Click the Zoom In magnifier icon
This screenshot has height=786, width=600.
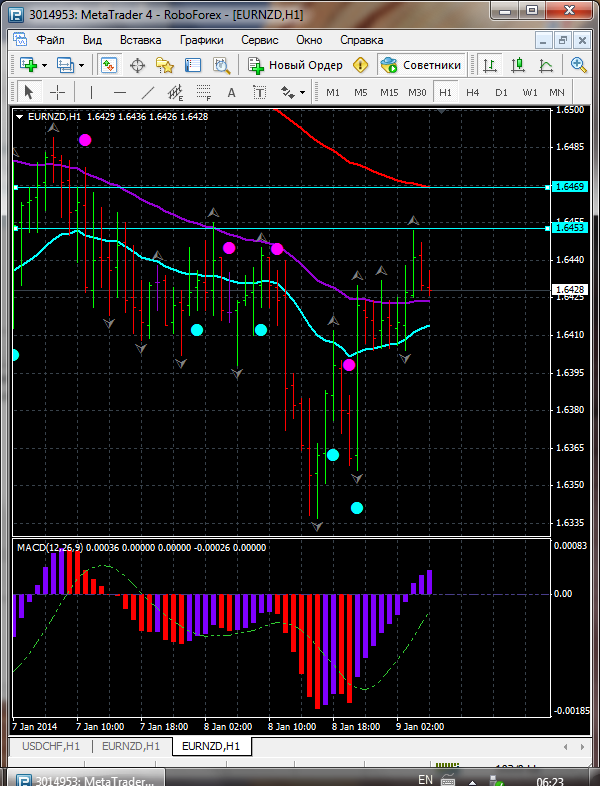(x=578, y=65)
